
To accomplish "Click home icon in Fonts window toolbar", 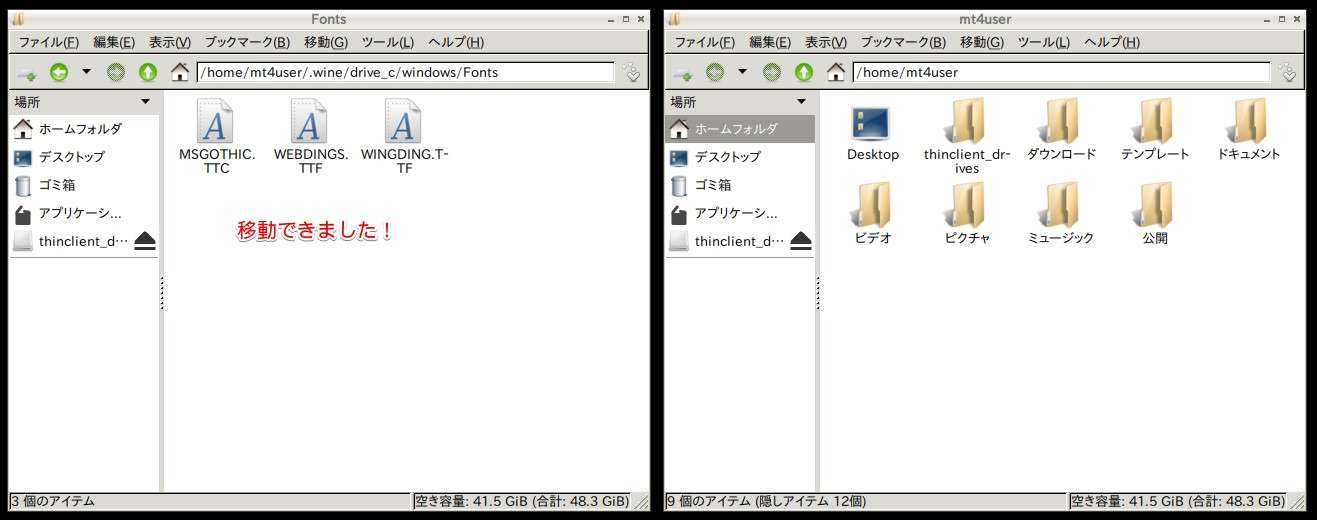I will (x=180, y=72).
